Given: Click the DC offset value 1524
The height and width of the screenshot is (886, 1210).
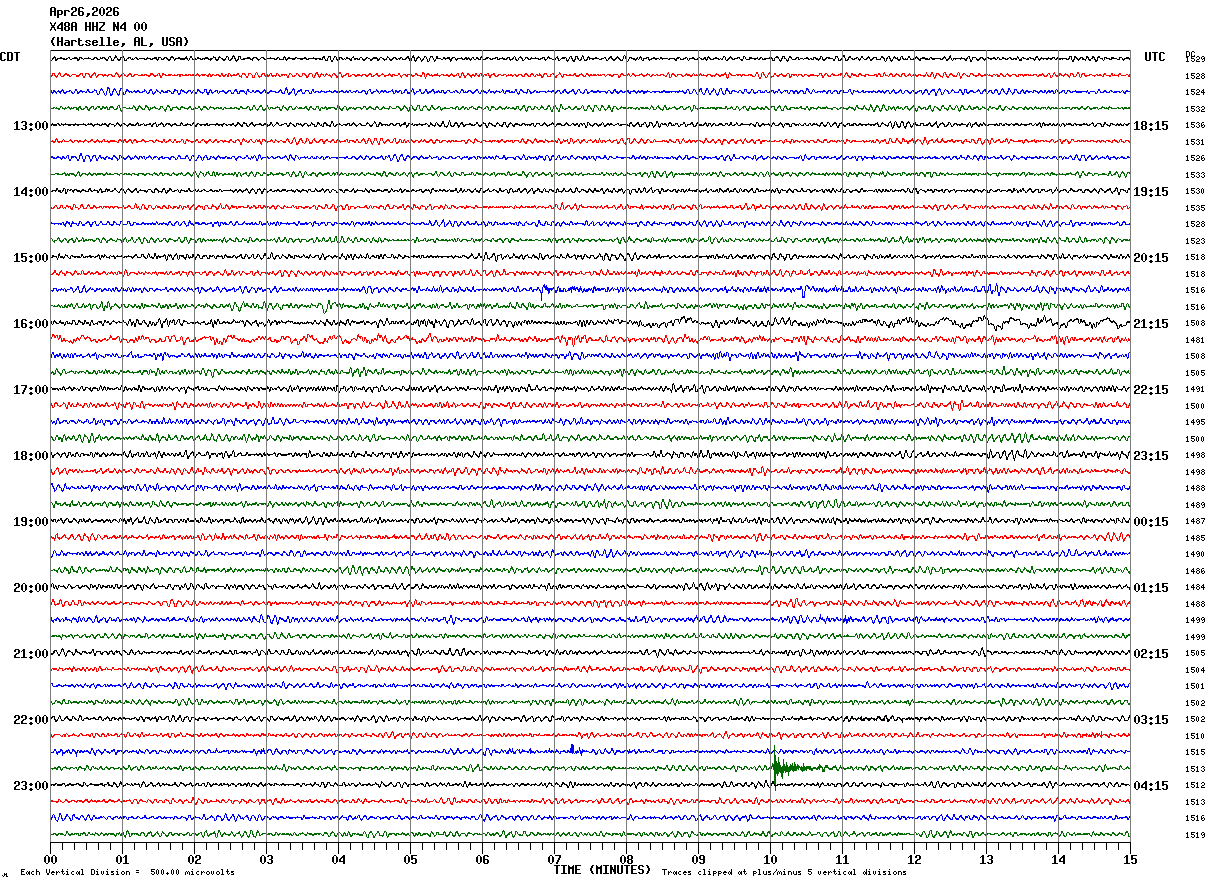Looking at the screenshot, I should [x=1195, y=92].
